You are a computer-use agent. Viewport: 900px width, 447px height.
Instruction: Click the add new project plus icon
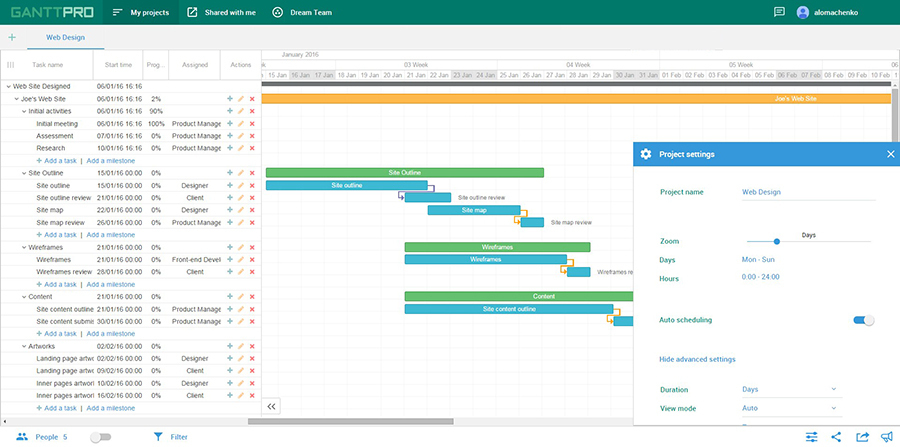pyautogui.click(x=12, y=37)
